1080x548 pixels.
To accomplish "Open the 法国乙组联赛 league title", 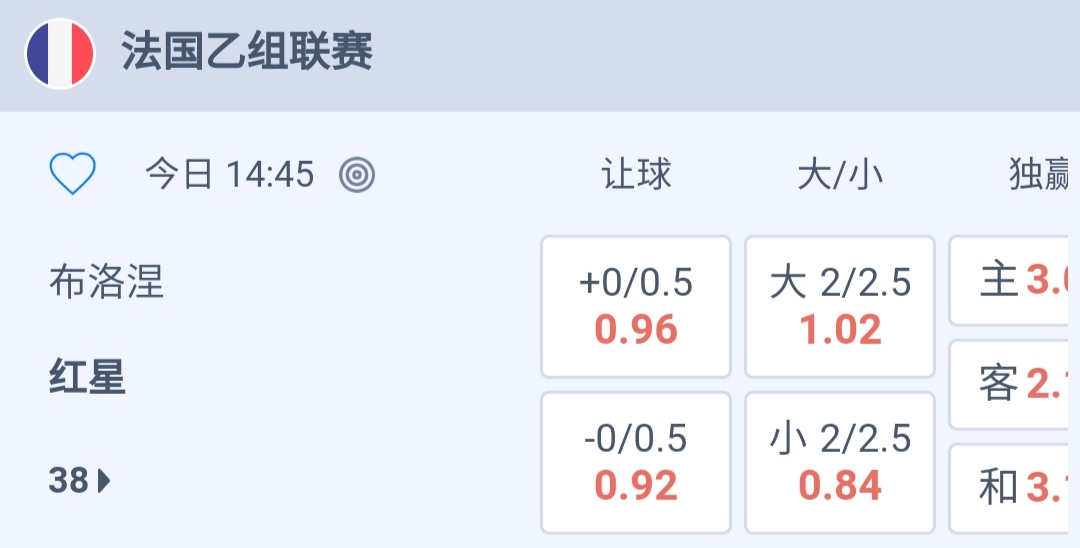I will coord(247,52).
